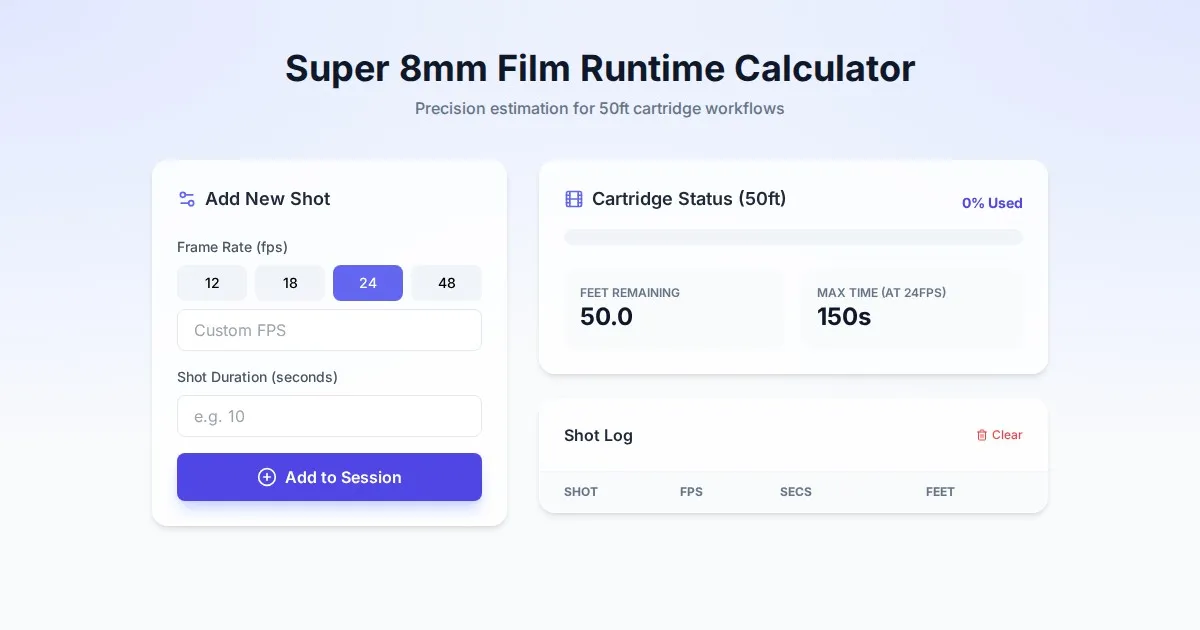Switch frame rate to 48 fps
This screenshot has width=1200, height=630.
[446, 283]
